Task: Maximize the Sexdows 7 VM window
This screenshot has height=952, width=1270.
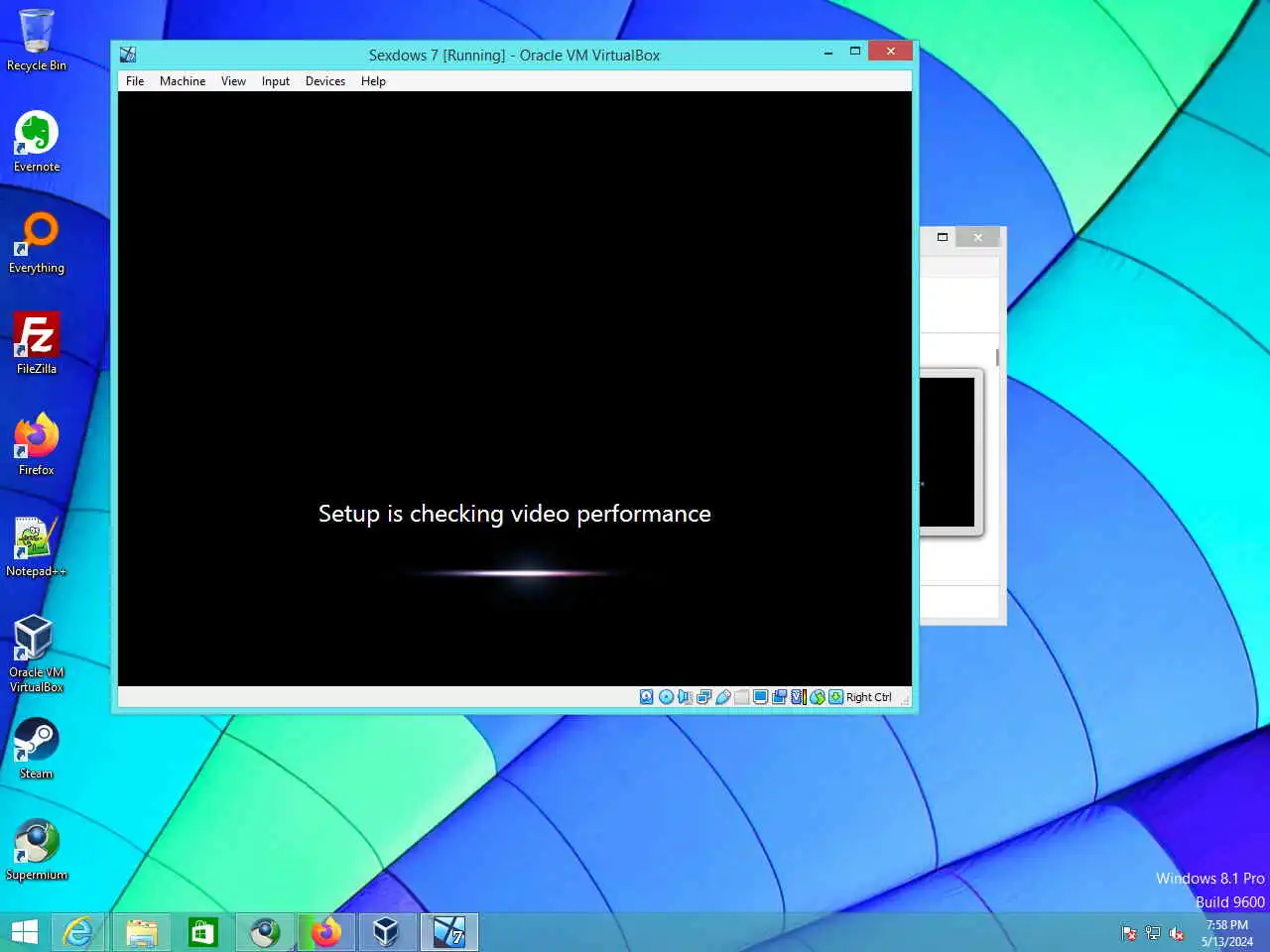Action: 854,52
